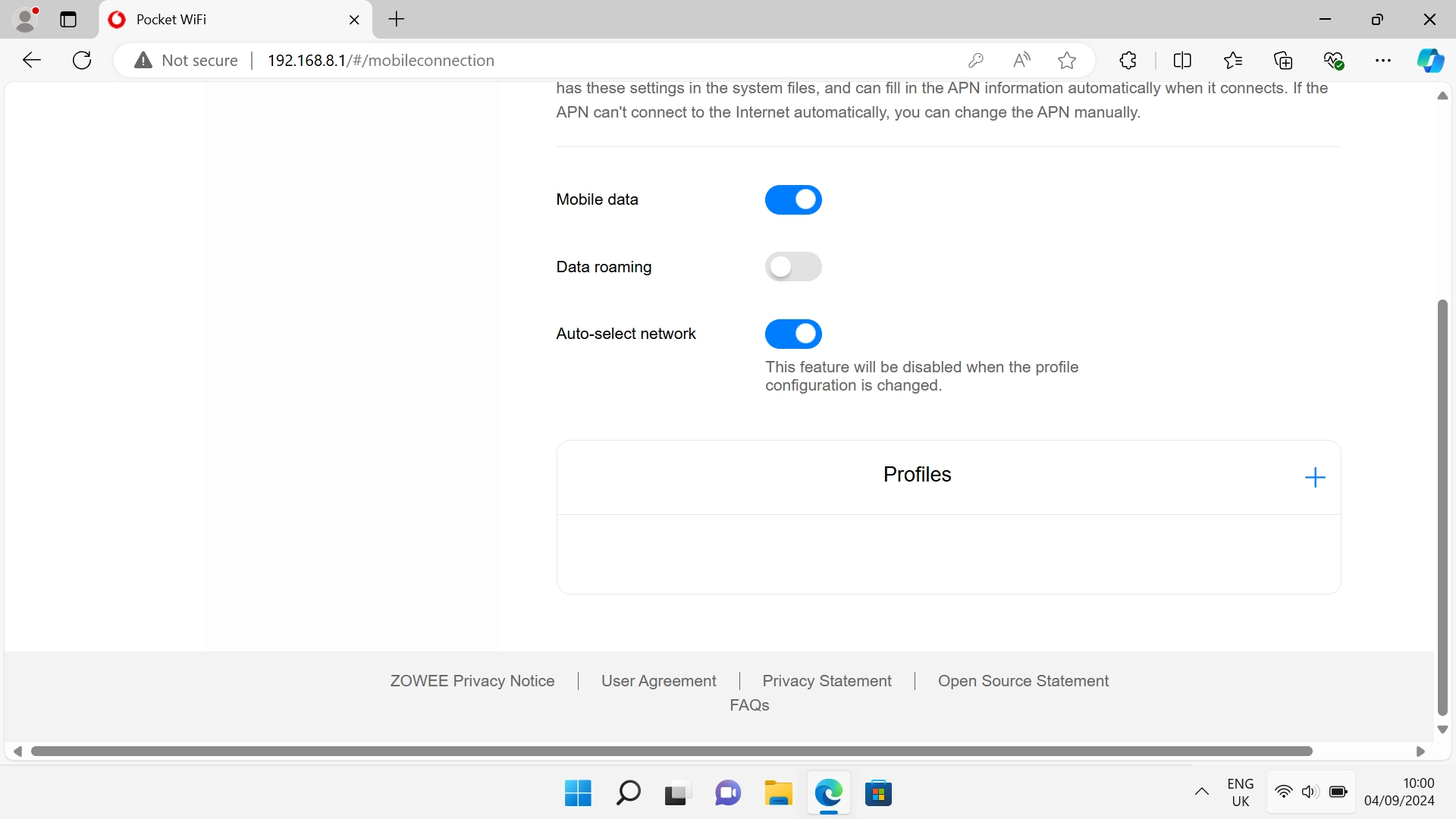
Task: Open Browser essentials
Action: pyautogui.click(x=1335, y=60)
